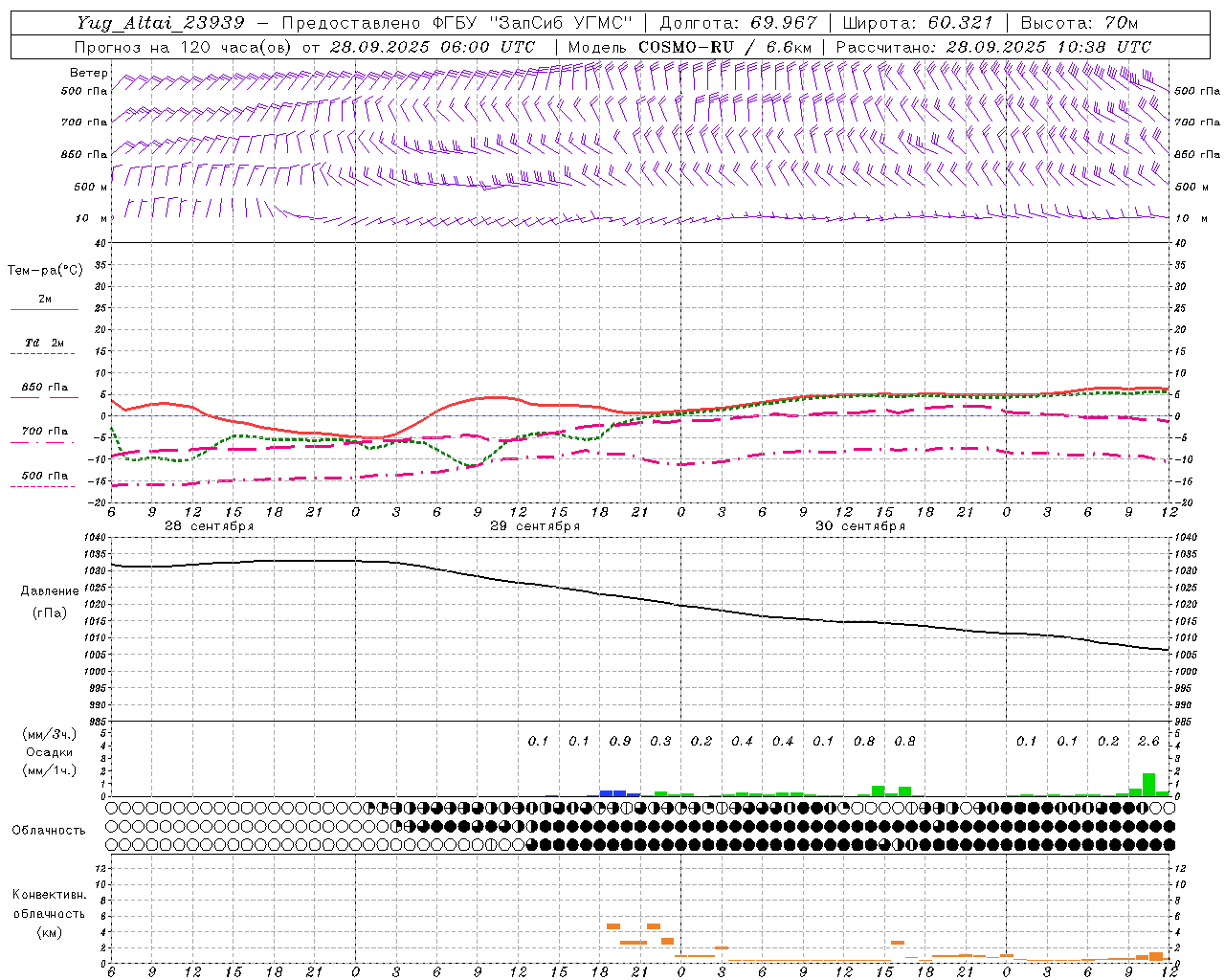Image resolution: width=1225 pixels, height=980 pixels.
Task: Click the left-axis 10 м wind level label
Action: 92,218
